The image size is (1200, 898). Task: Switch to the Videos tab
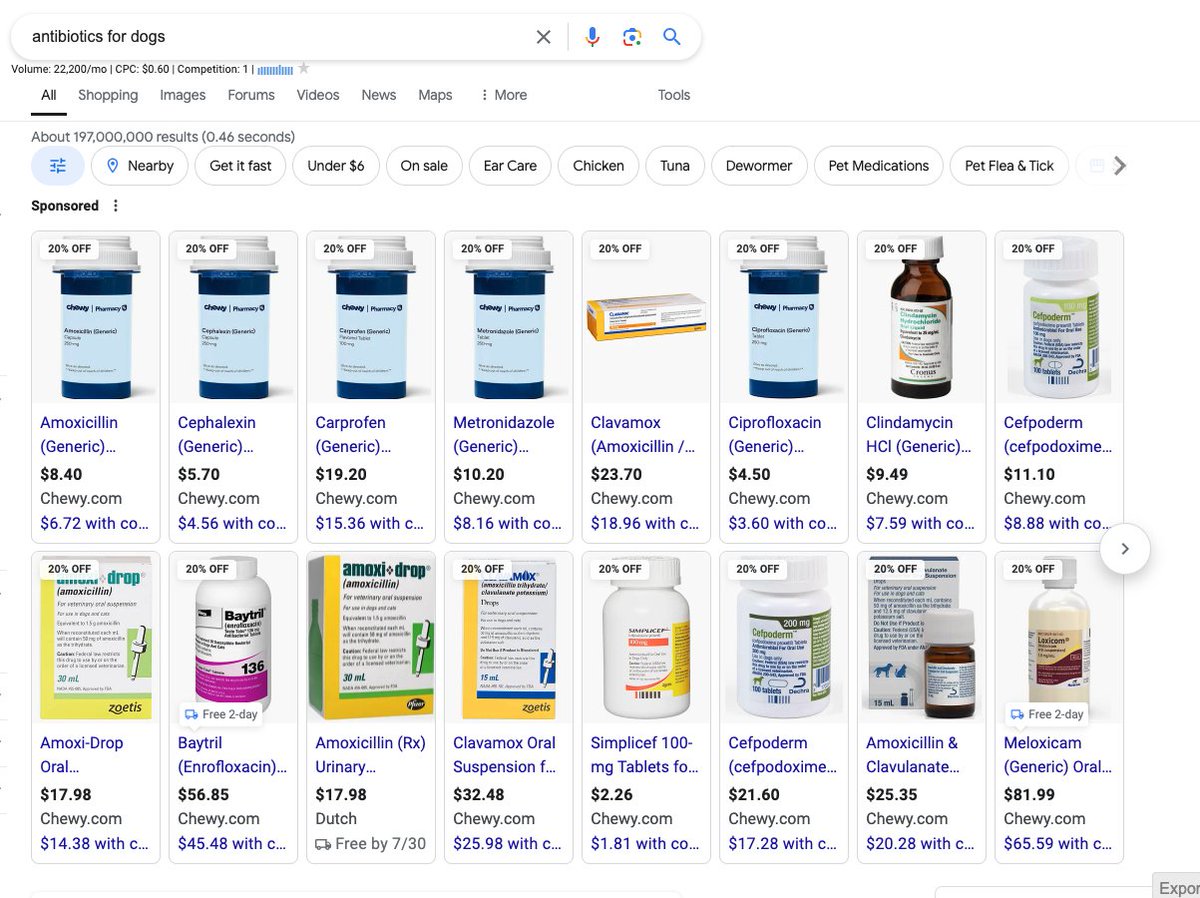coord(317,94)
